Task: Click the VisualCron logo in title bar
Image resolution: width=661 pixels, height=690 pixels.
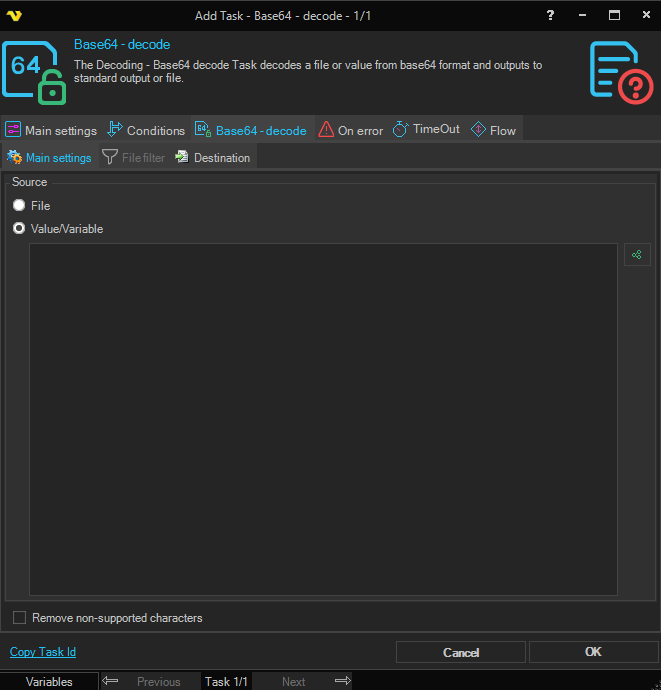Action: pyautogui.click(x=15, y=15)
